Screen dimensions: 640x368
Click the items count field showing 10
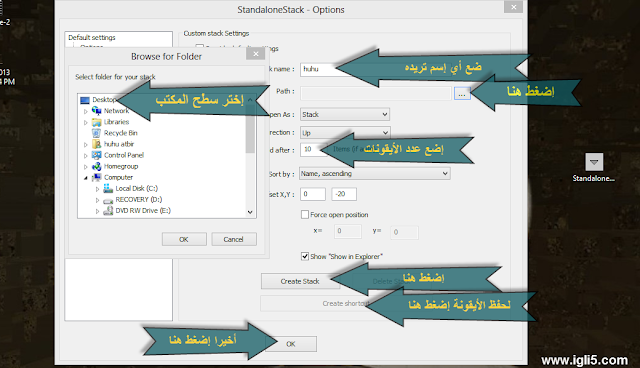312,149
